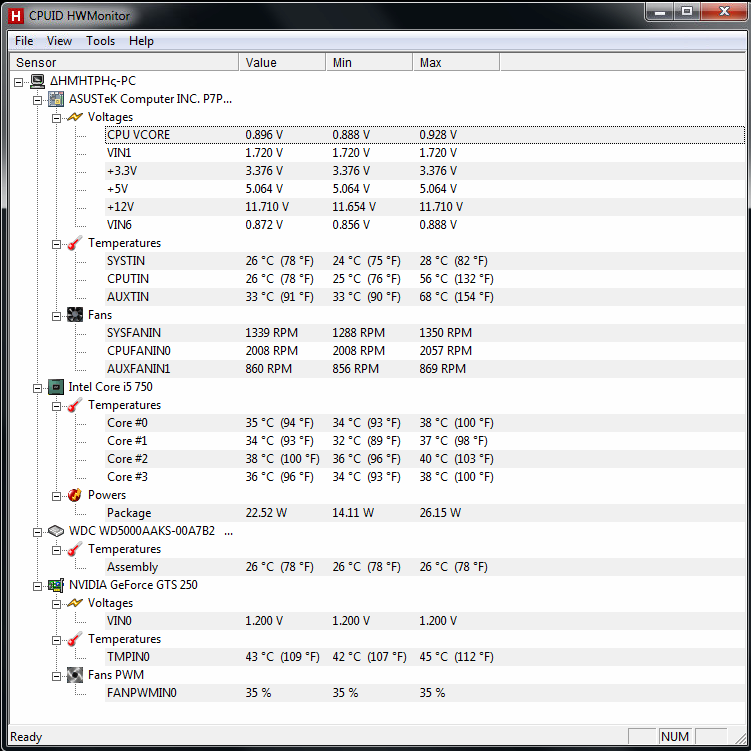Click the ASUSTeK motherboard icon
The image size is (751, 751).
(x=56, y=99)
